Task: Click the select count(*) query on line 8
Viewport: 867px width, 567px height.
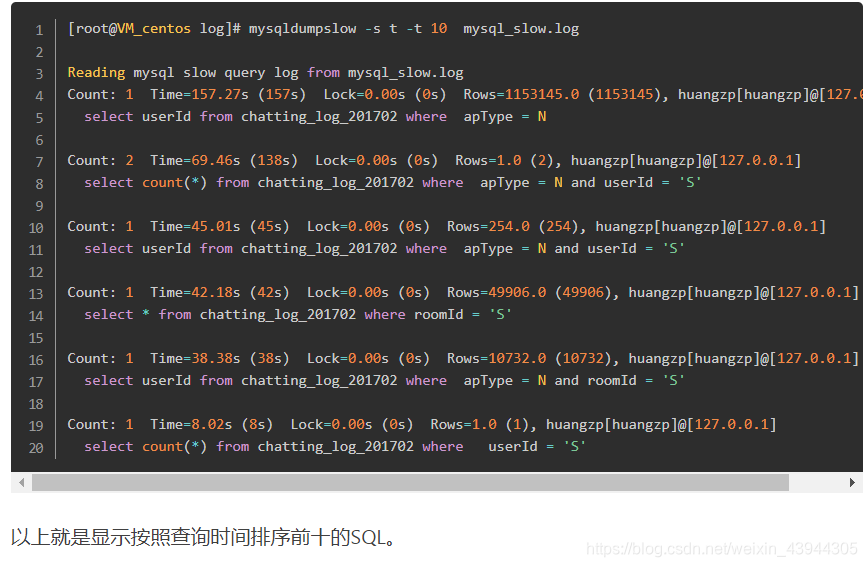Action: 393,183
